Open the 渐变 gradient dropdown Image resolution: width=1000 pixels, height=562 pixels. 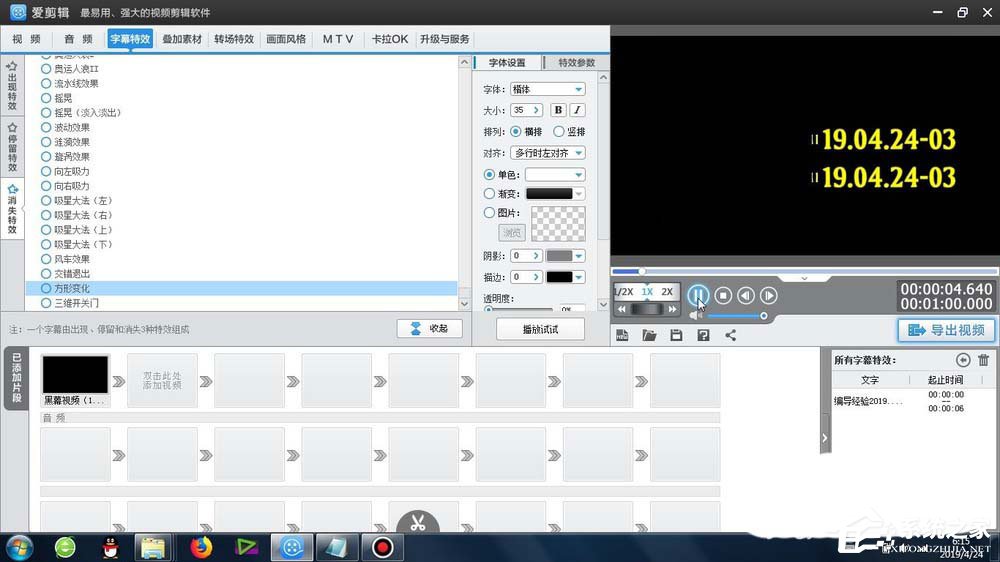click(x=555, y=193)
